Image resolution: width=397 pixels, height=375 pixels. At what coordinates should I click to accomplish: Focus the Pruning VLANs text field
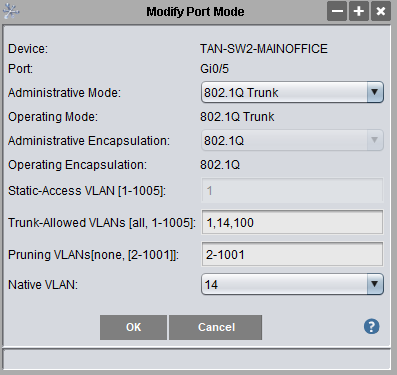292,254
